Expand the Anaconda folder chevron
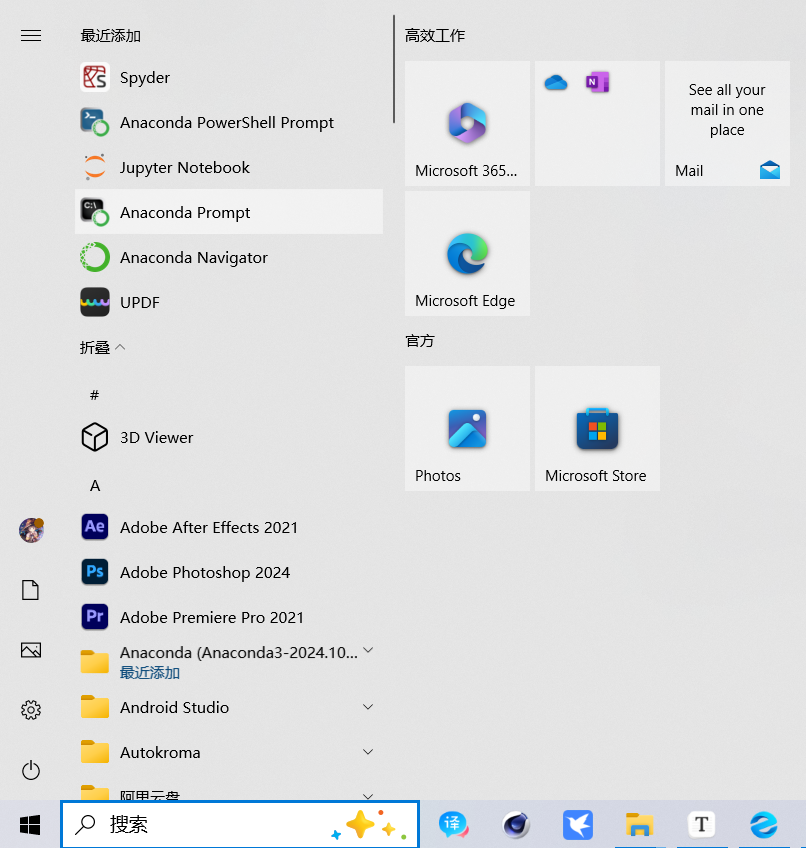The height and width of the screenshot is (848, 806). click(x=368, y=650)
